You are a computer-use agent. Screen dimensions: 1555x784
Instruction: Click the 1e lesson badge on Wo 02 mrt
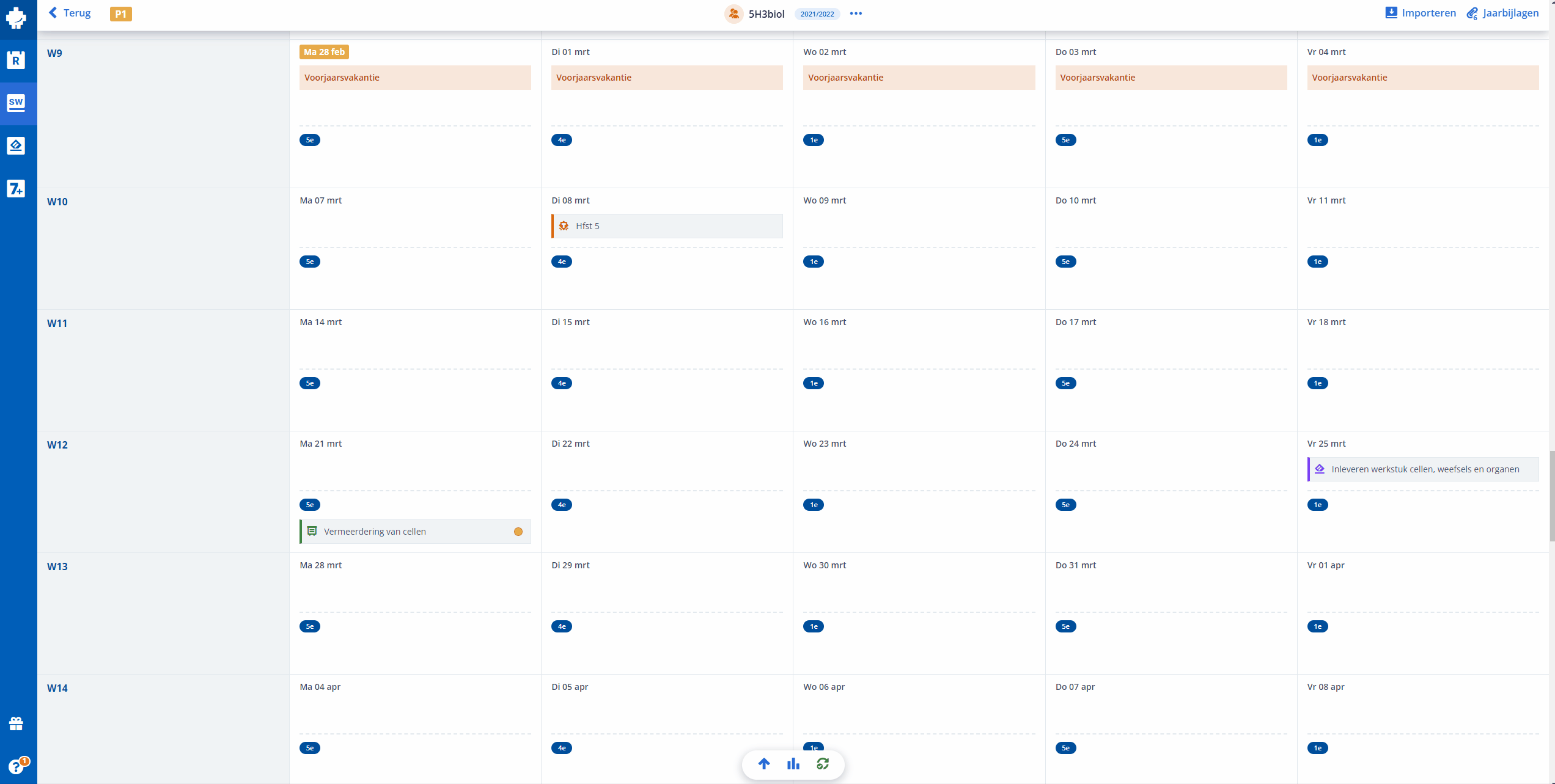click(814, 140)
